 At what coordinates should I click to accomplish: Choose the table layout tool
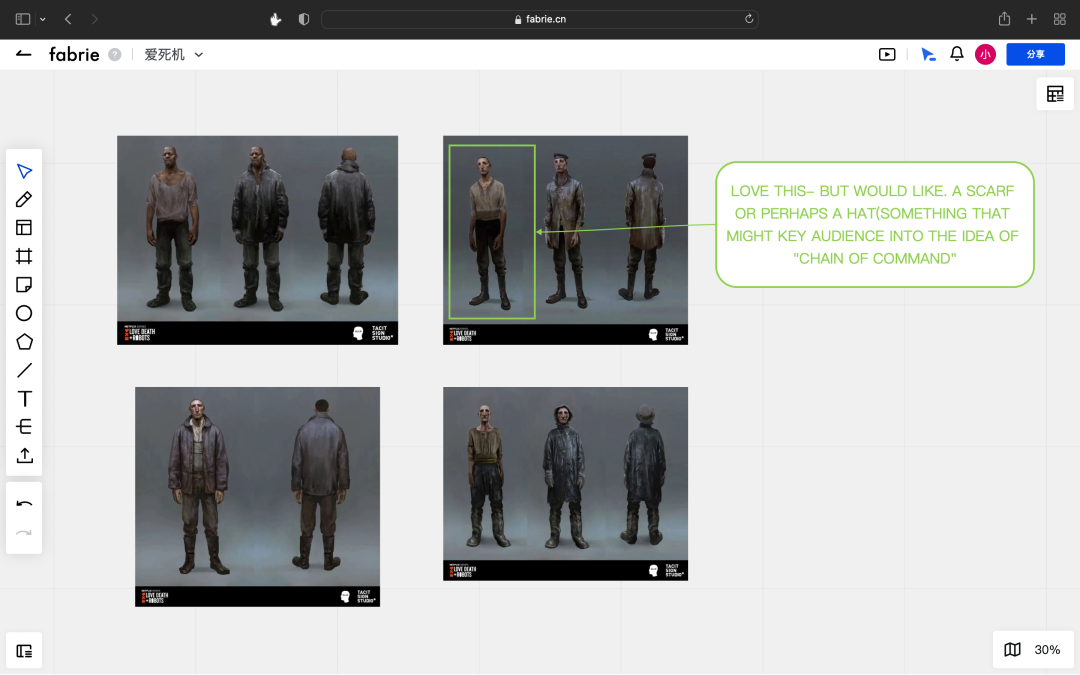point(24,228)
